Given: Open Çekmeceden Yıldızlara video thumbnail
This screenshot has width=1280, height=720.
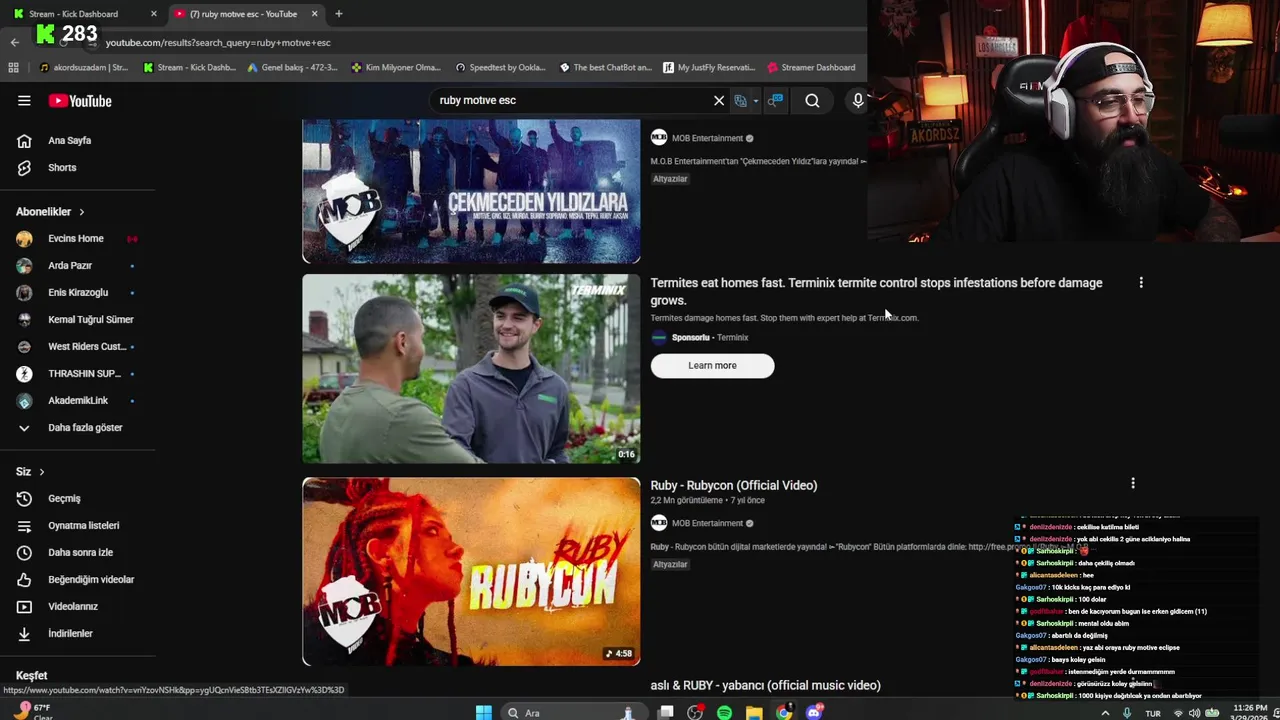Looking at the screenshot, I should 471,191.
